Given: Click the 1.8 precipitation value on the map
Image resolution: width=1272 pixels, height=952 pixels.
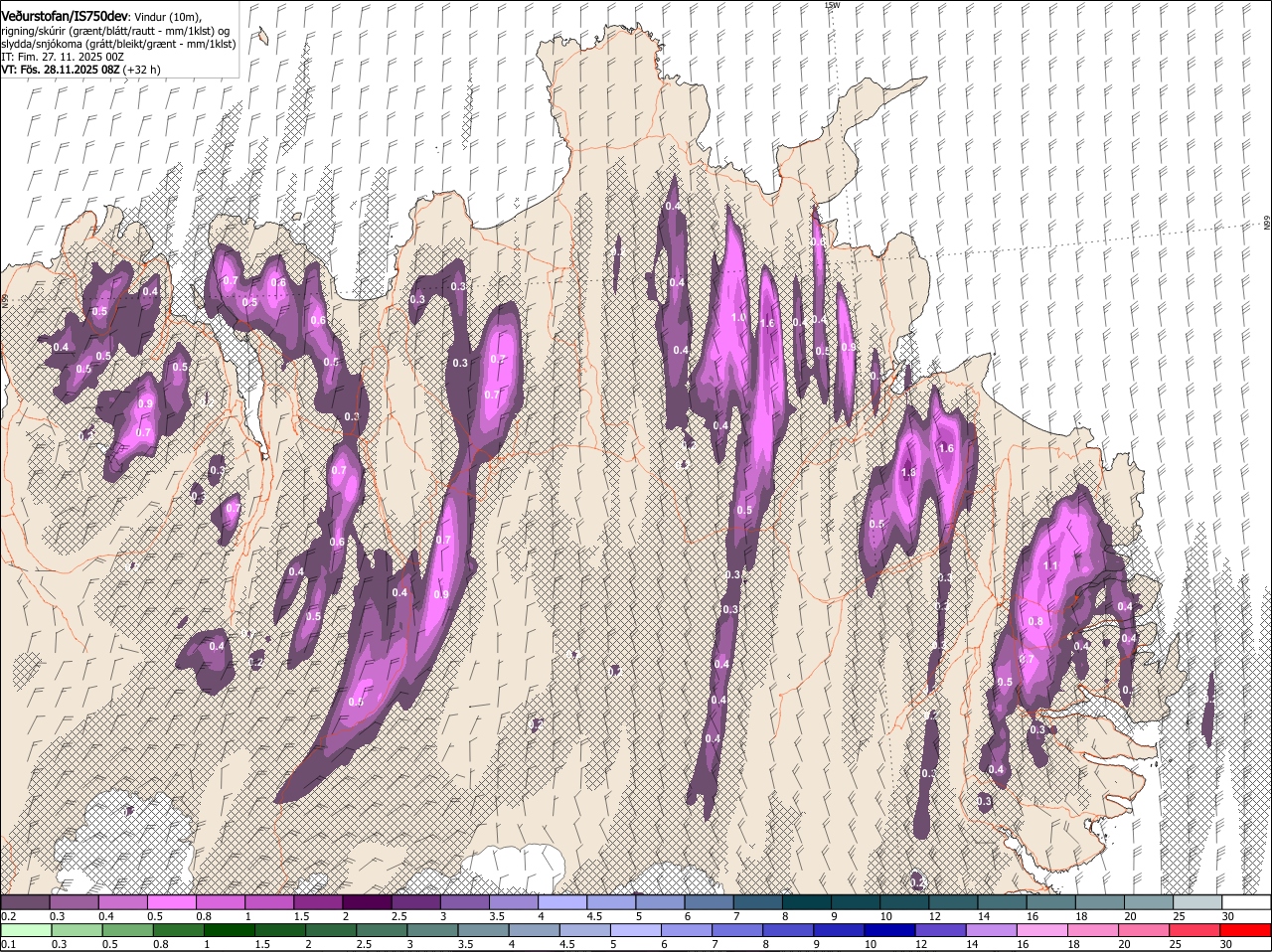Looking at the screenshot, I should pos(907,473).
